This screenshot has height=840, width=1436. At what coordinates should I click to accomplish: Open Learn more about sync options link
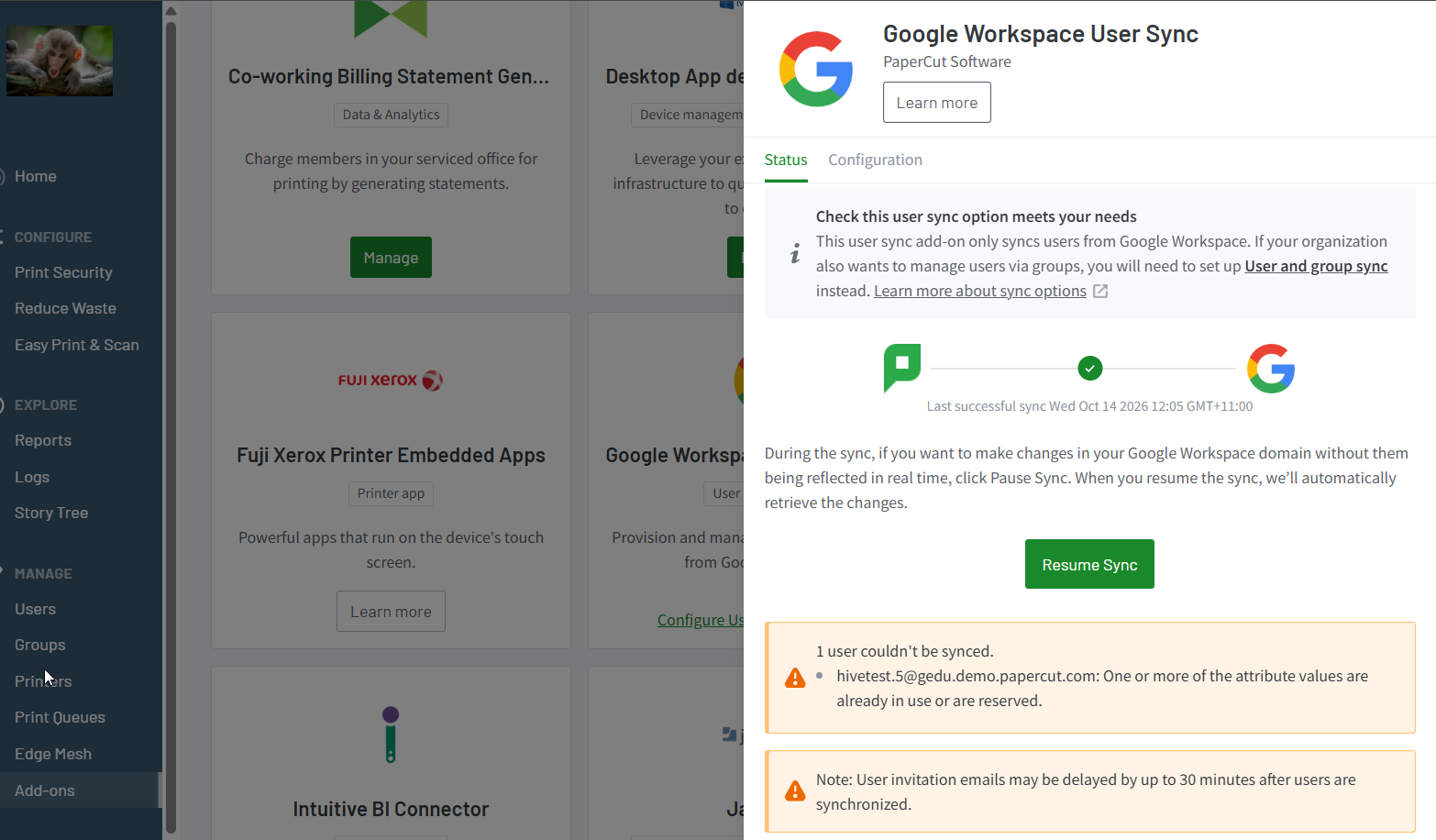point(980,291)
